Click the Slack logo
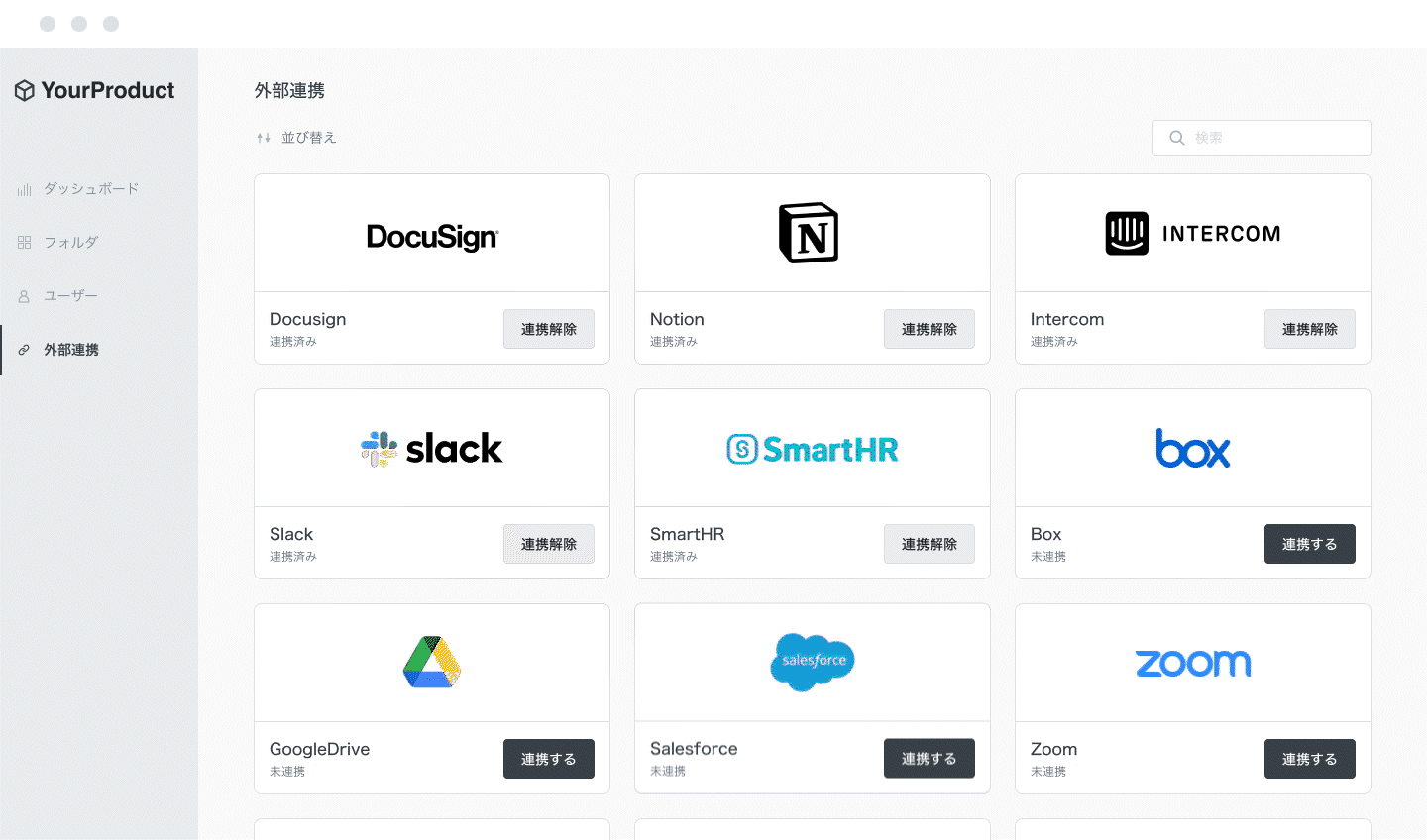The image size is (1427, 840). (431, 449)
